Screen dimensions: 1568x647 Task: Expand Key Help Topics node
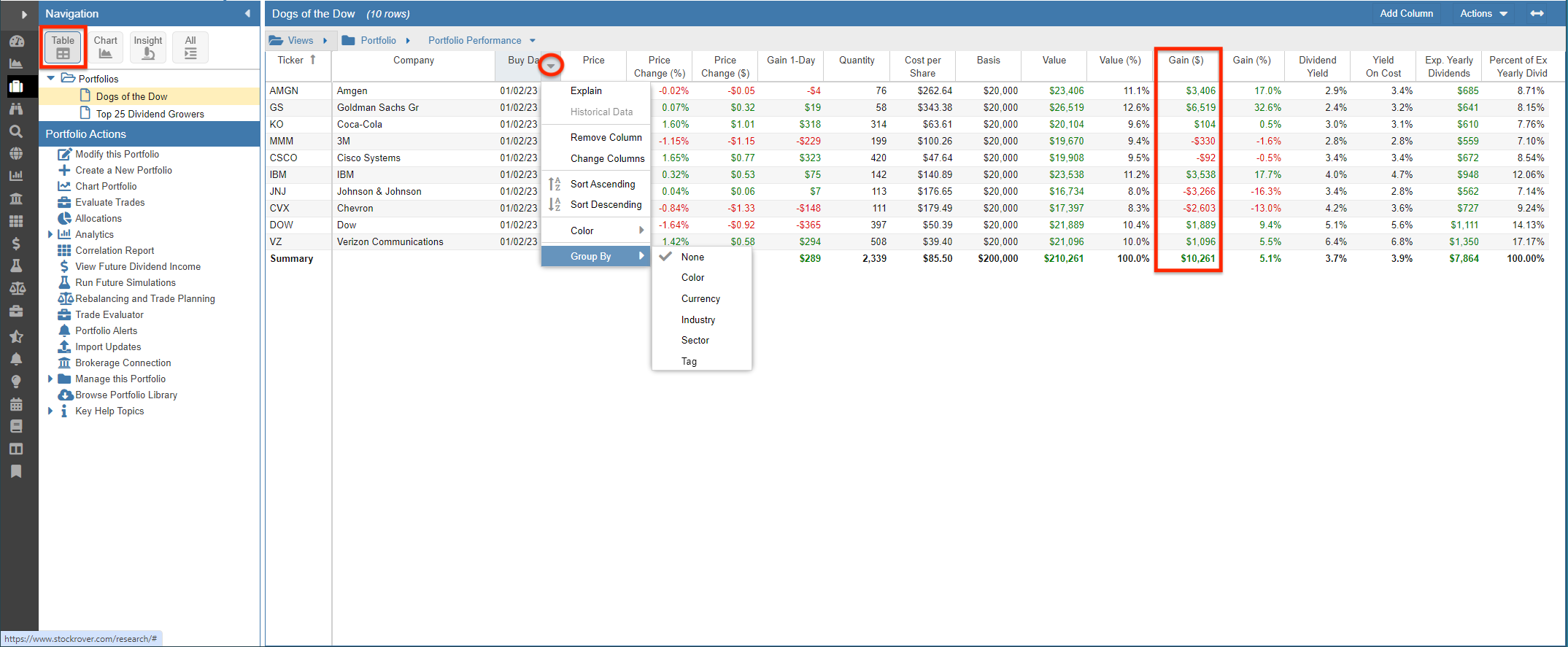coord(50,411)
